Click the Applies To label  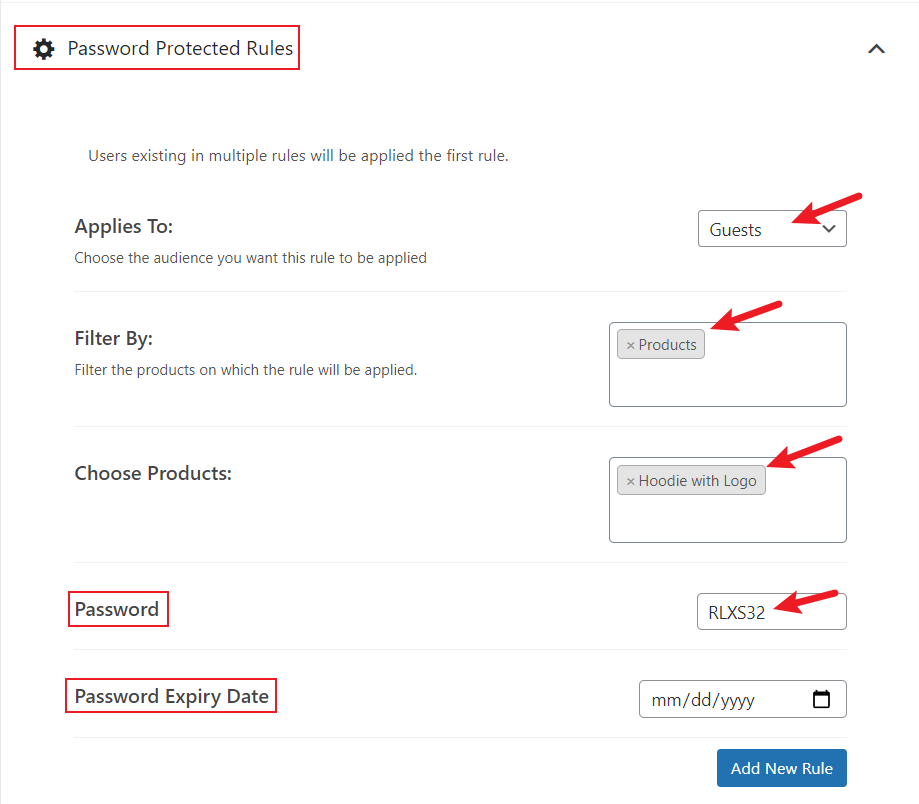tap(124, 226)
